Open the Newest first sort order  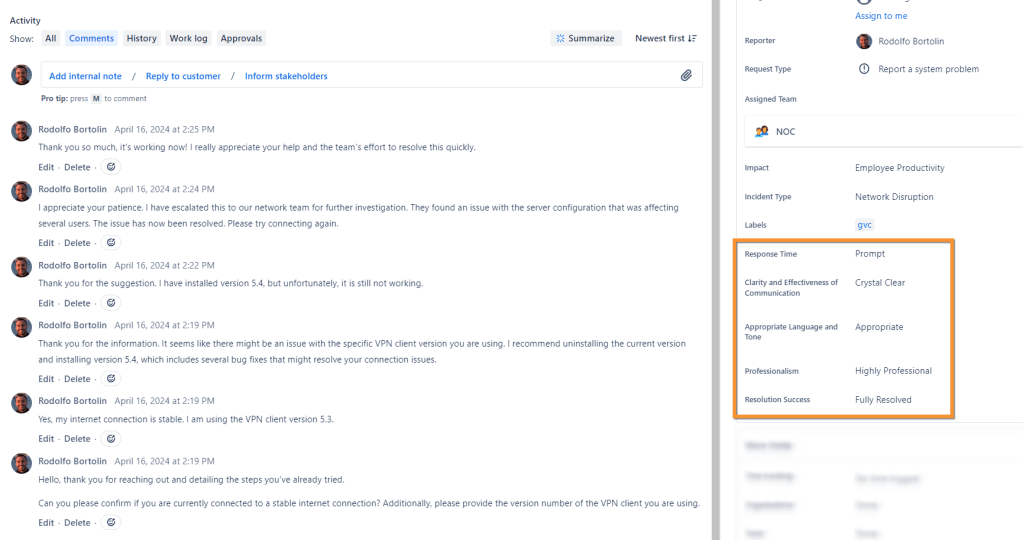tap(666, 38)
